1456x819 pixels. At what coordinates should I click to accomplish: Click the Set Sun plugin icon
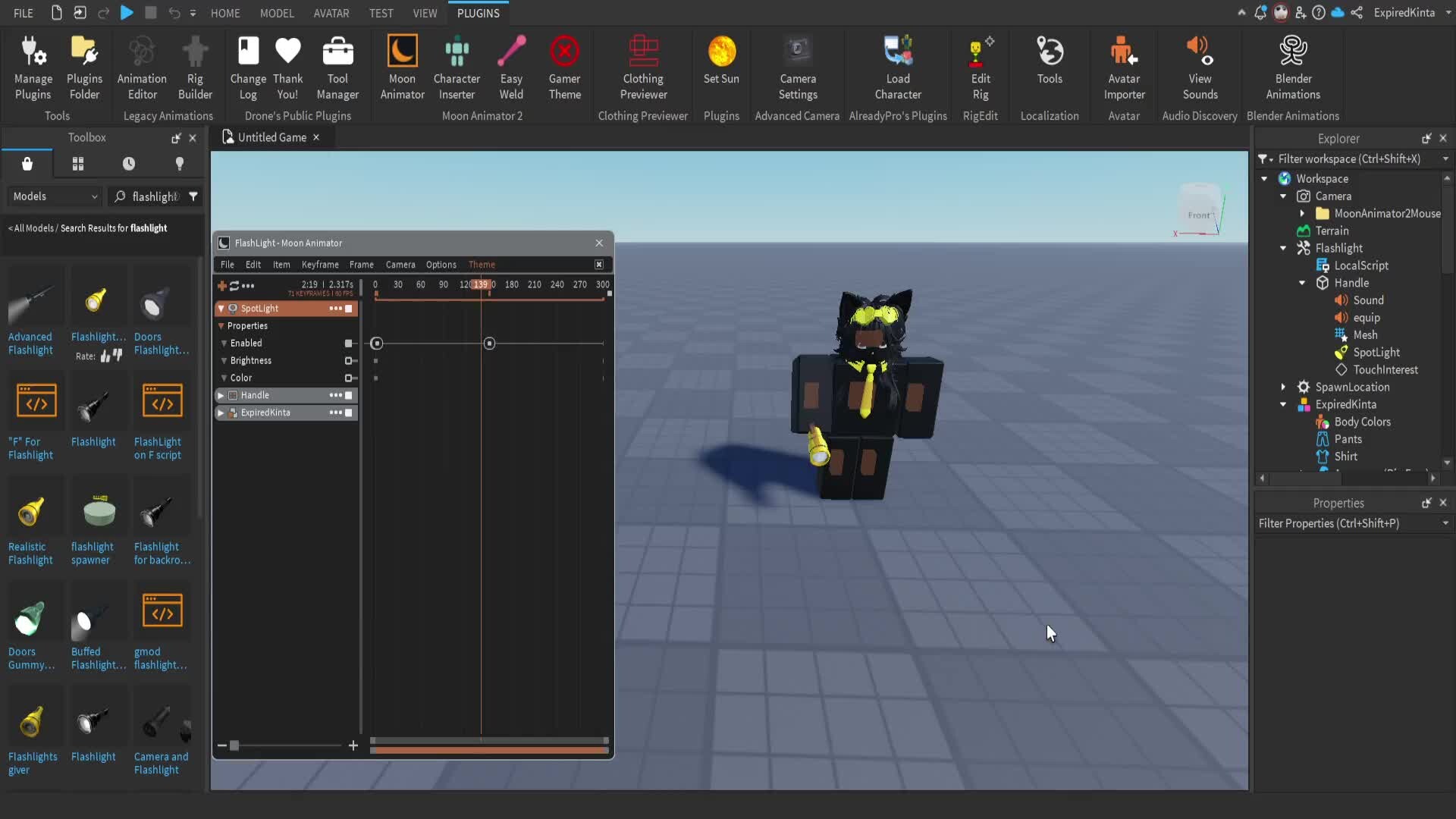click(721, 64)
